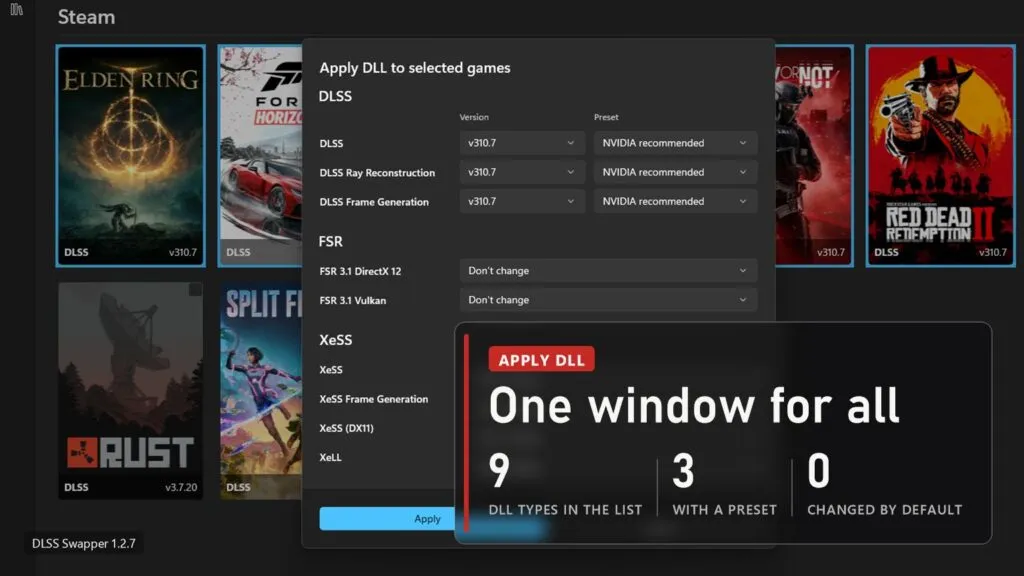The width and height of the screenshot is (1024, 576).
Task: Click the v310.7 version on the Elden Ring card
Action: (x=183, y=252)
